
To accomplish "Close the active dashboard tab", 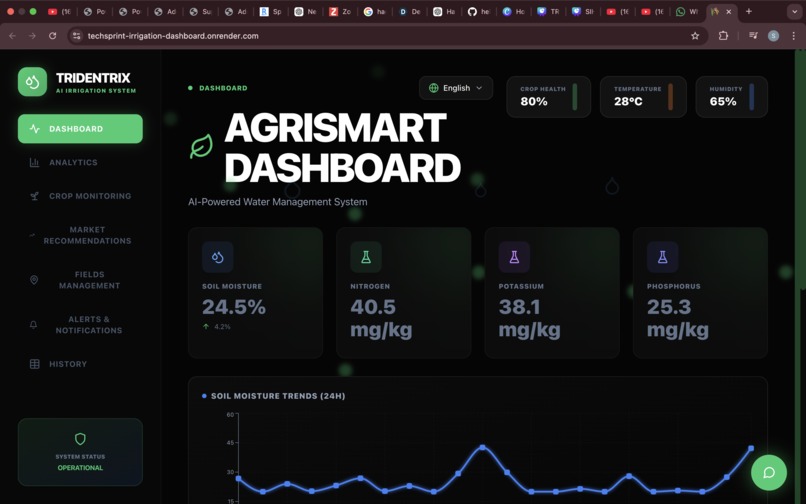I will pyautogui.click(x=728, y=11).
